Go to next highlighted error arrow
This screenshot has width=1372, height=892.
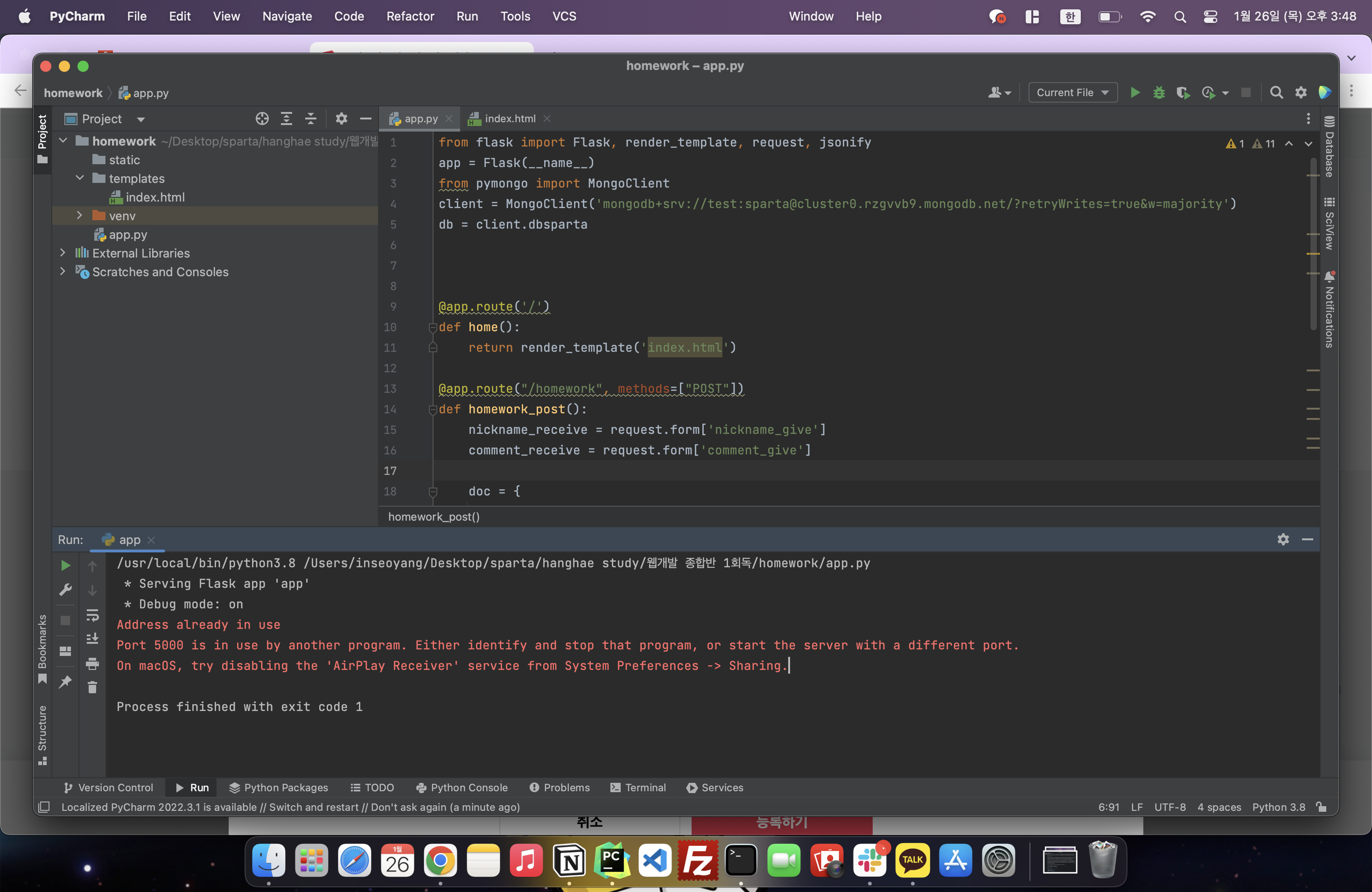(x=1309, y=144)
